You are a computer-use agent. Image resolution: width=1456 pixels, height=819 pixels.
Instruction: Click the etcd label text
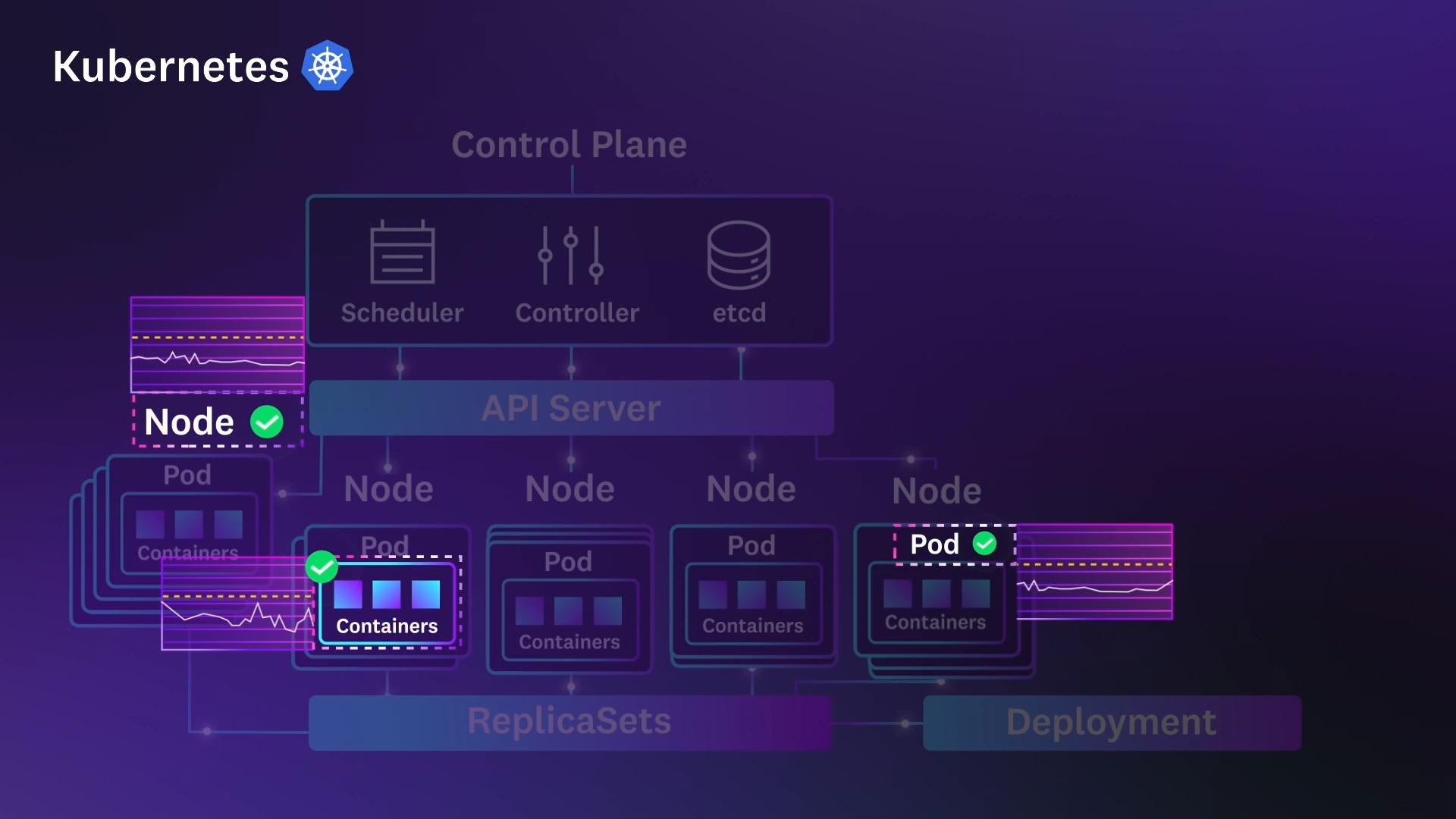739,313
